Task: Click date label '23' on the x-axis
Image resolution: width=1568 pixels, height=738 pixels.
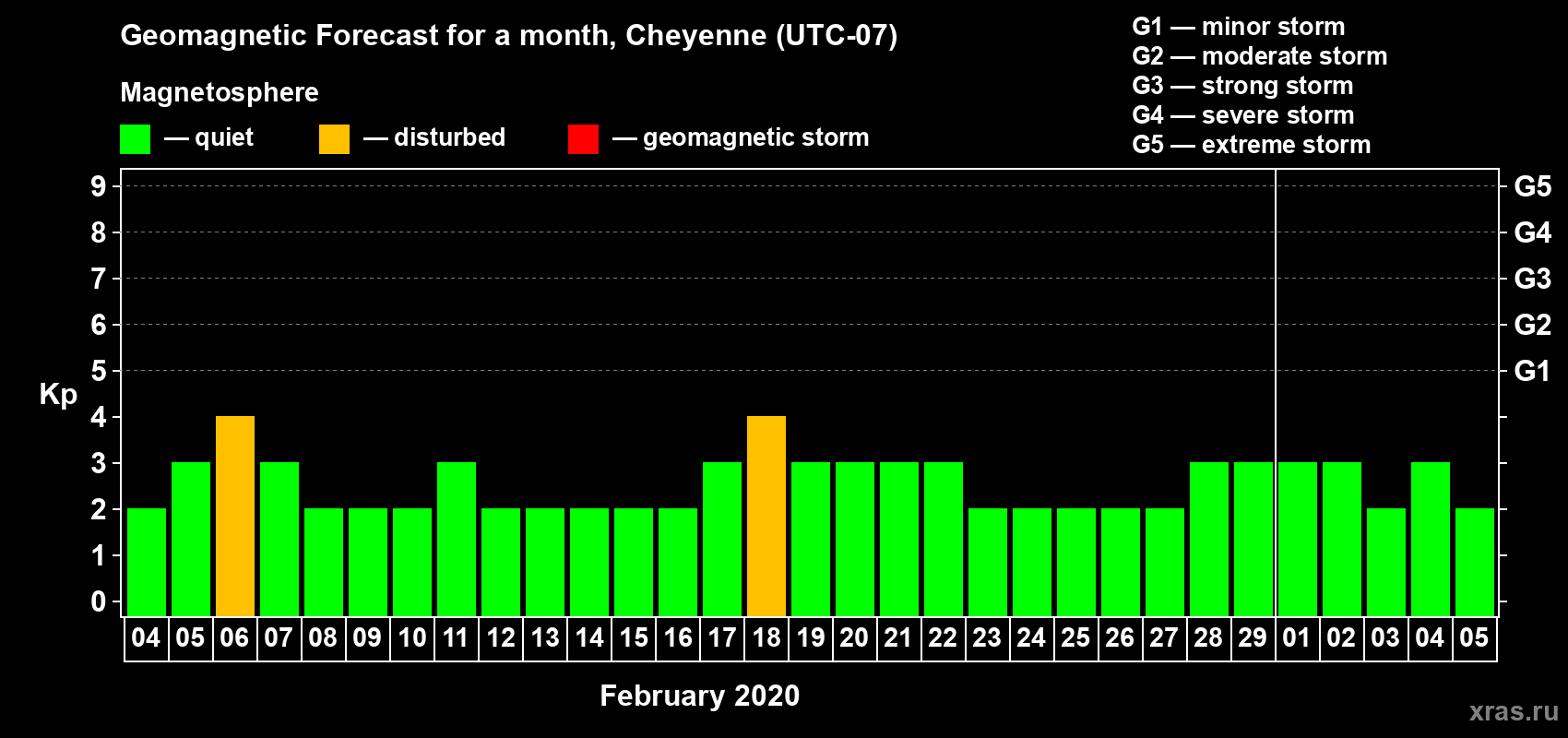Action: [x=988, y=638]
